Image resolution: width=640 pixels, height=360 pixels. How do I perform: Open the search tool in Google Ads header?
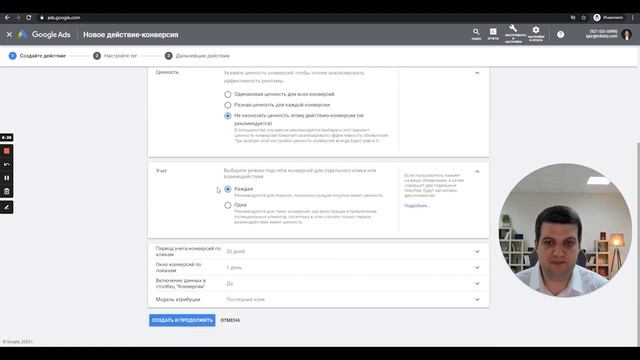(x=476, y=34)
